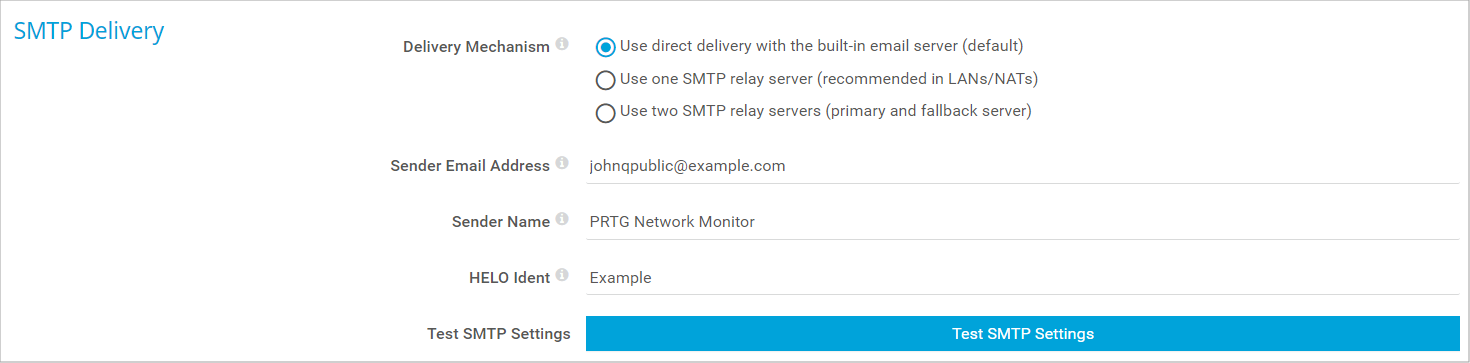Show help icon for Sender Email Address
Image resolution: width=1470 pixels, height=363 pixels.
click(x=562, y=163)
